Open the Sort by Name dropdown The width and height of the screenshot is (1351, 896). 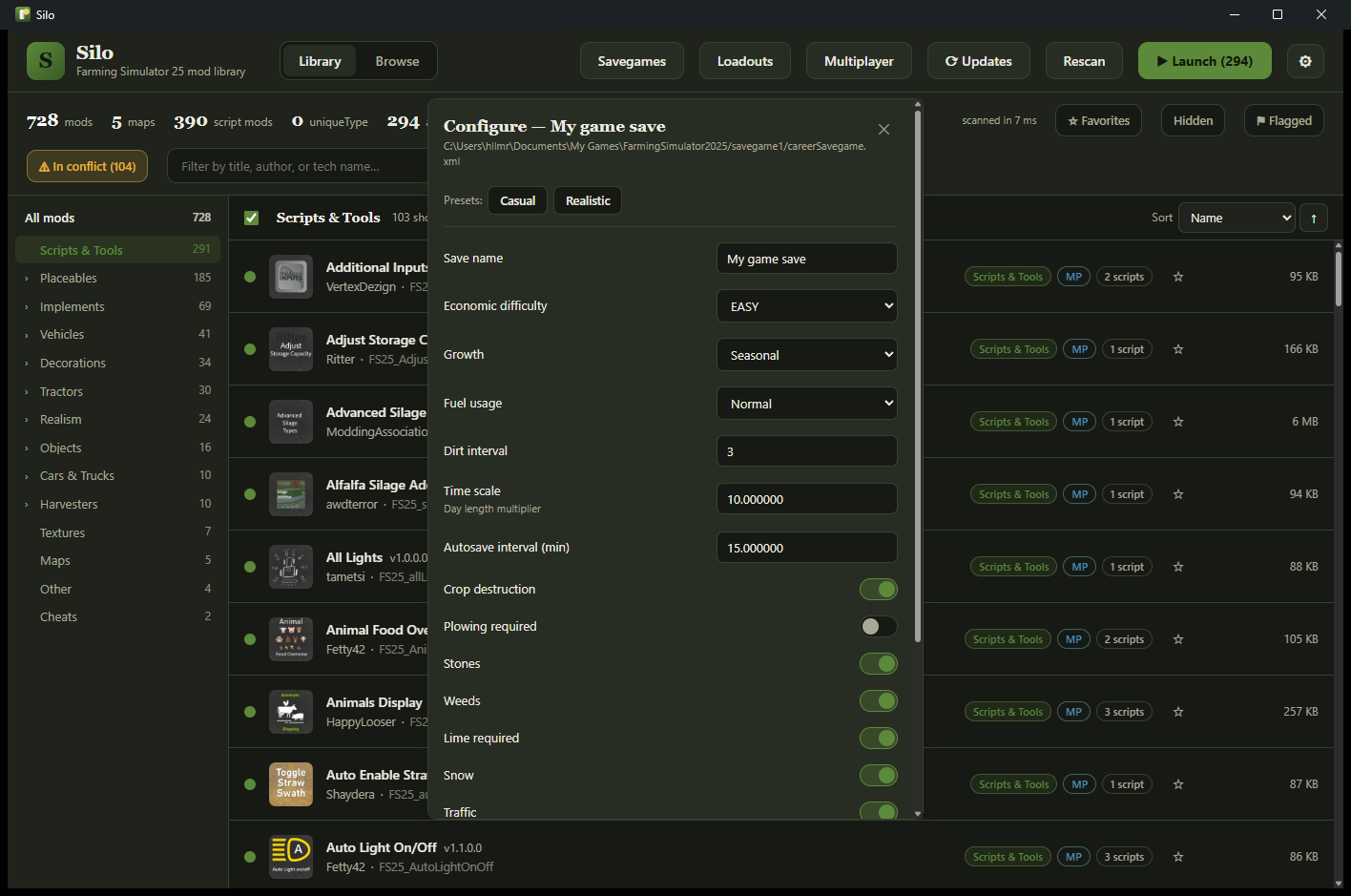(1237, 219)
